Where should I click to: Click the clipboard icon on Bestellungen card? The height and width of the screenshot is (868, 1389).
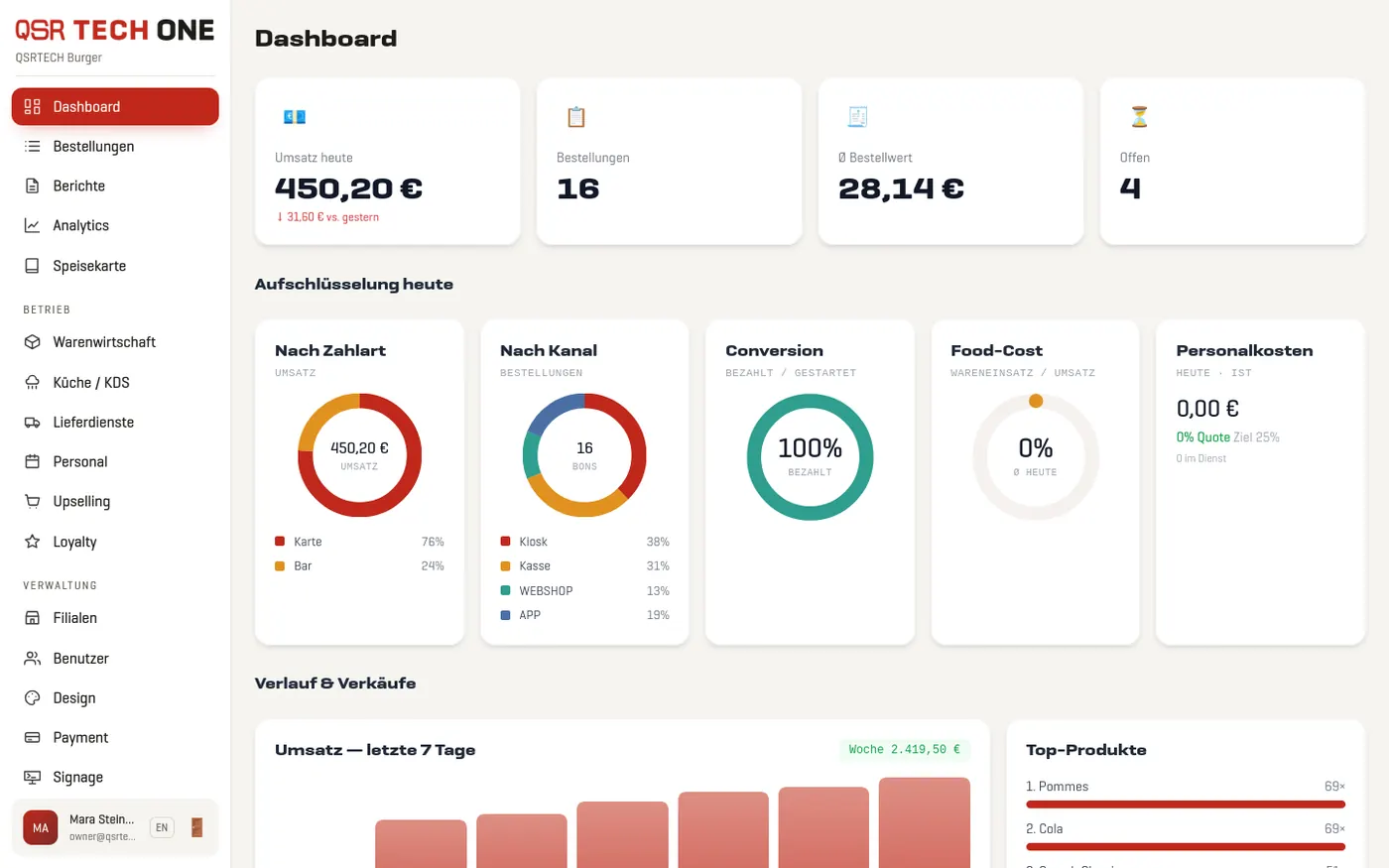point(576,117)
